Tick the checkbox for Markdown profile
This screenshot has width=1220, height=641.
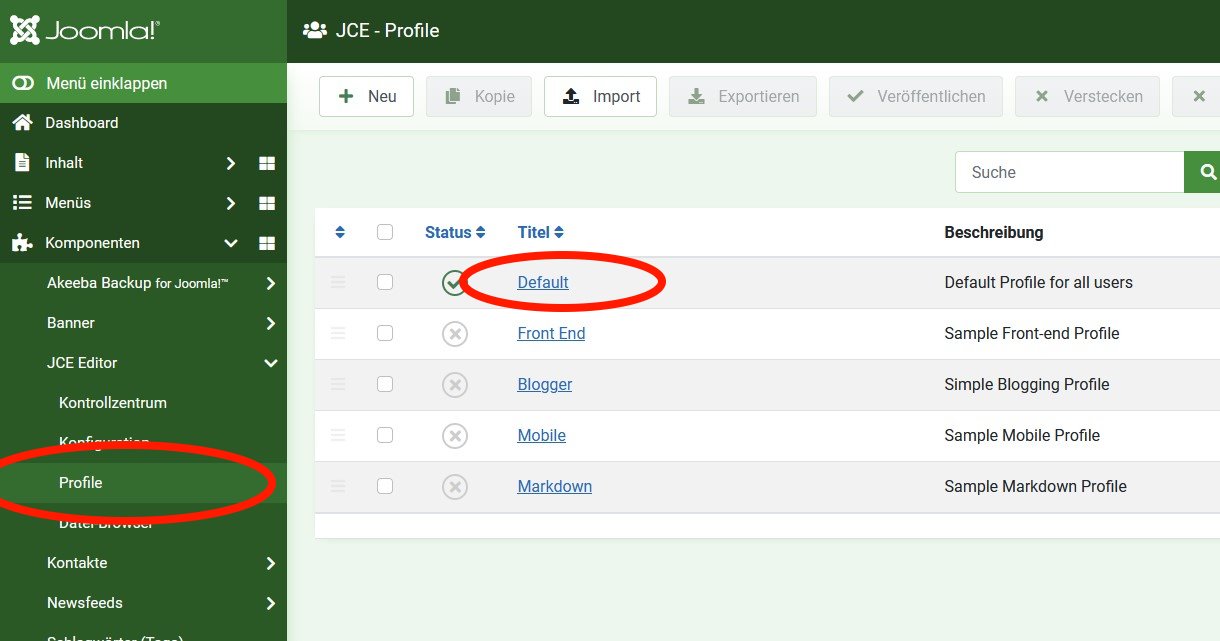coord(385,486)
